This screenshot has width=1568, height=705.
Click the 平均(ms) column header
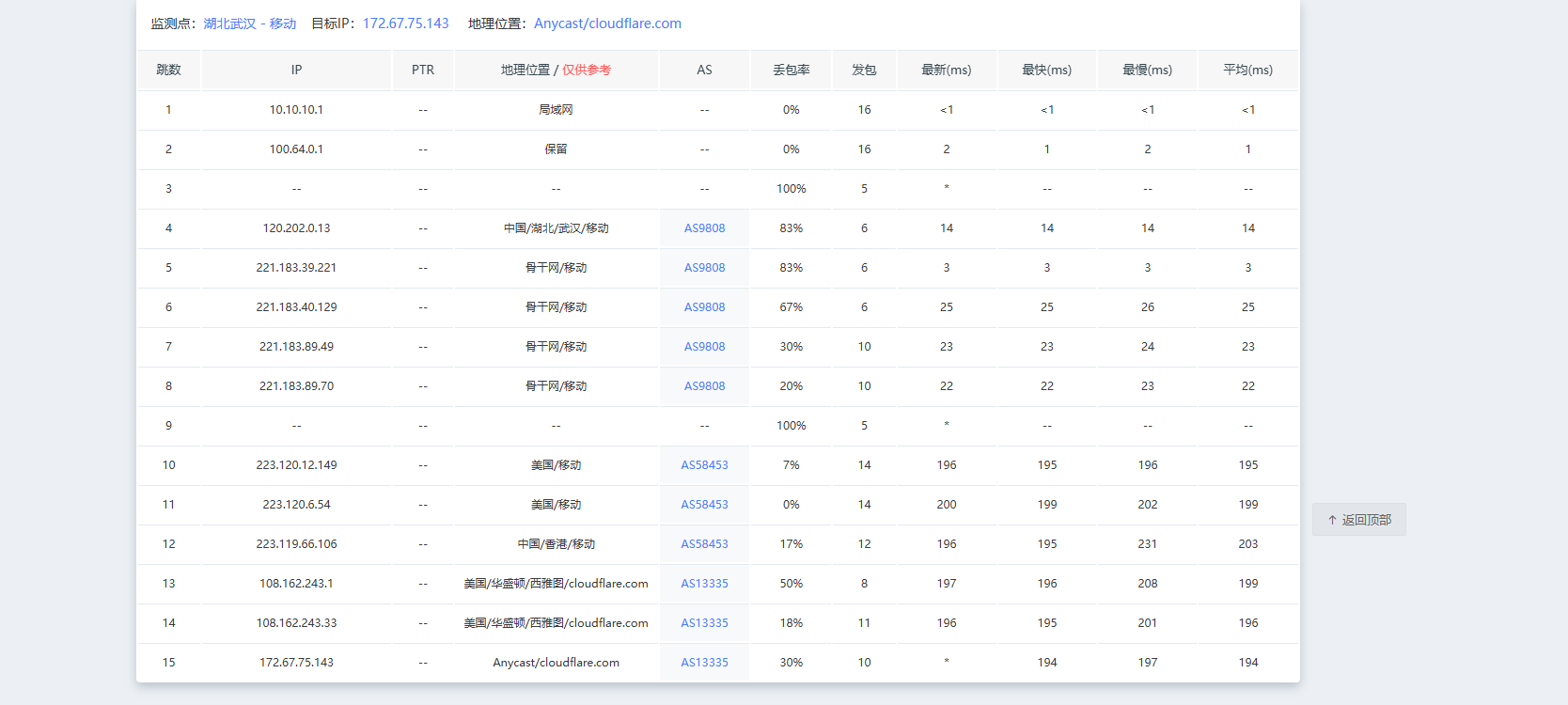pos(1248,70)
